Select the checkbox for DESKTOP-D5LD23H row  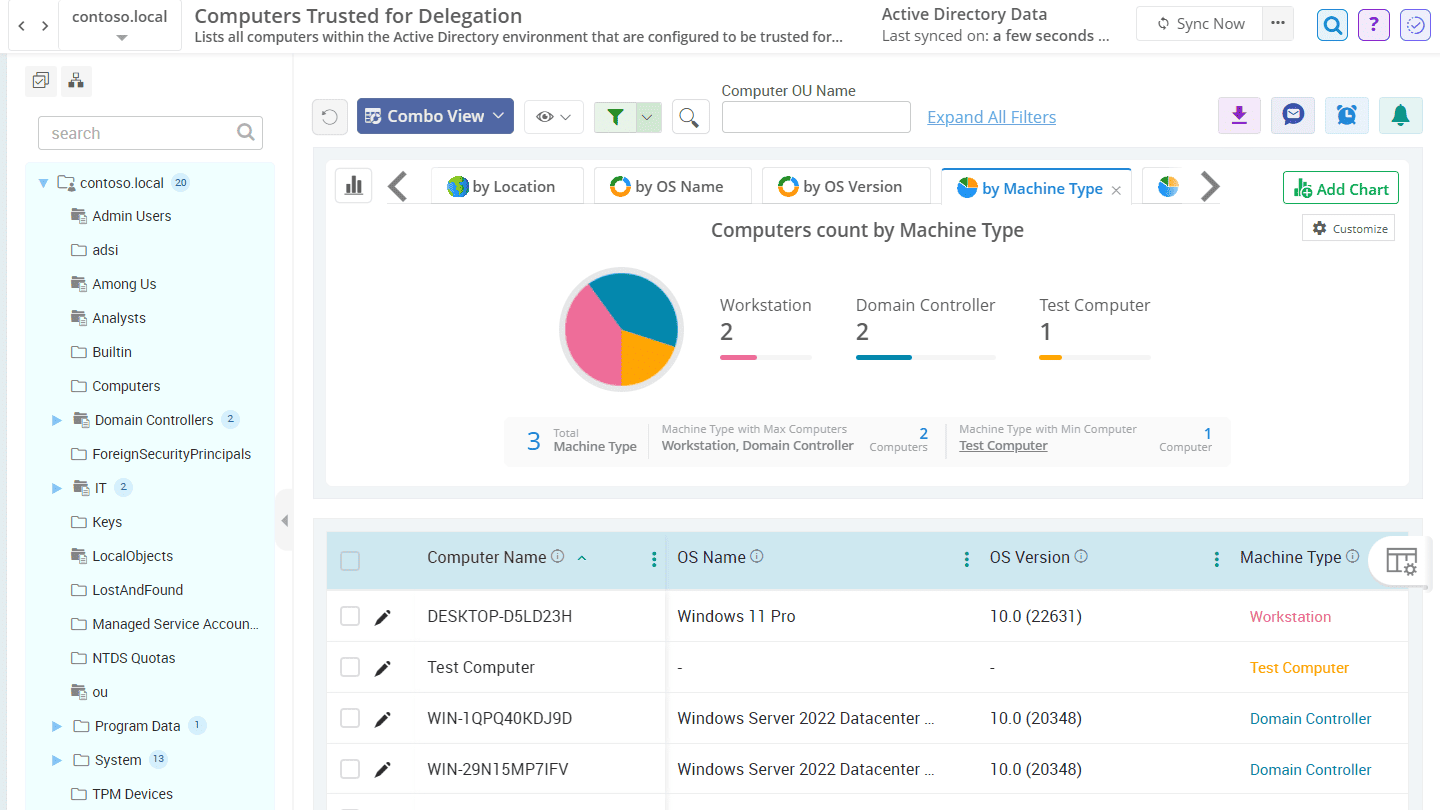coord(350,616)
